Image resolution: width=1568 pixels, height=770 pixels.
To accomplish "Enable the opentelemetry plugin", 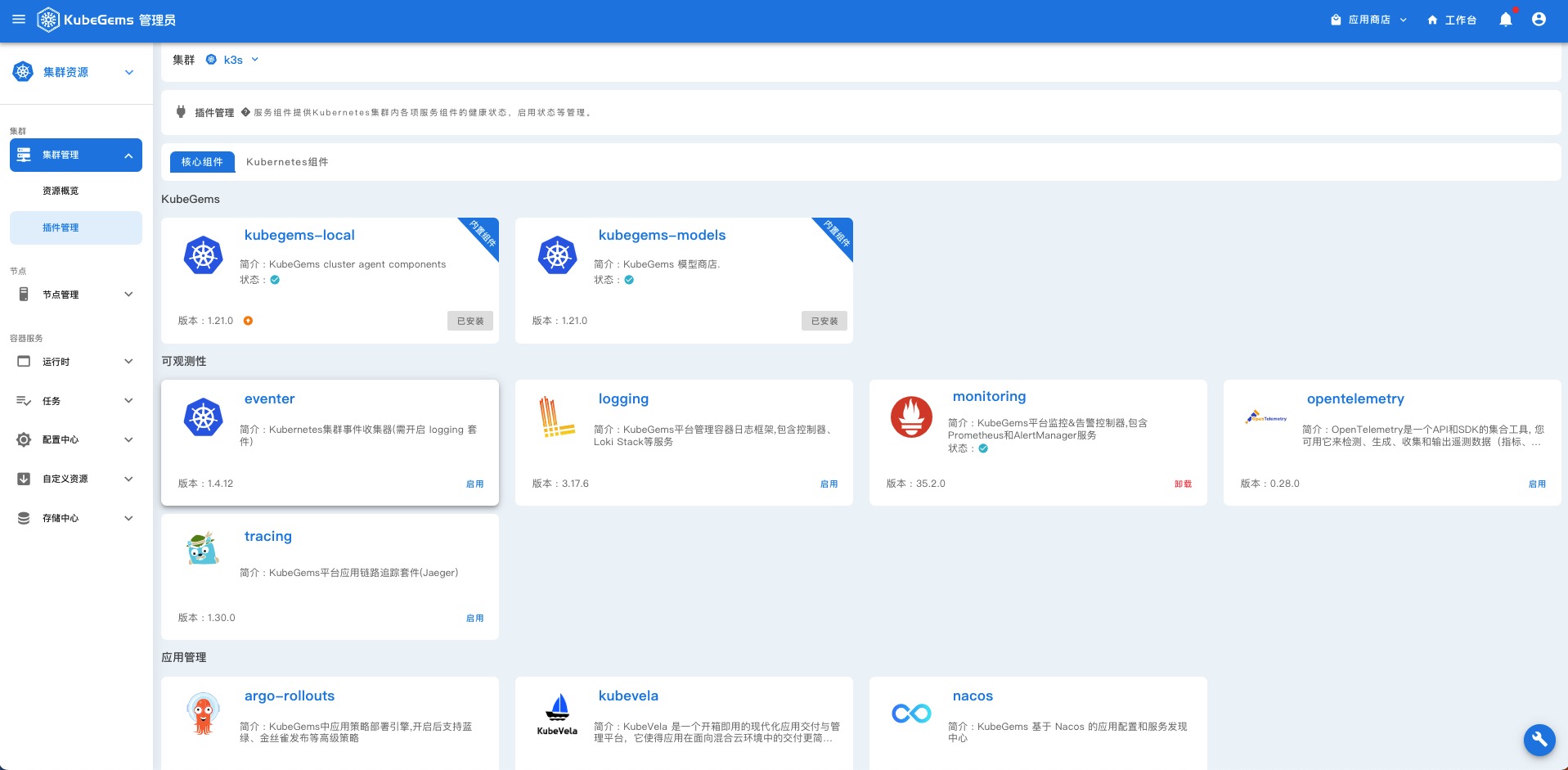I will (1537, 484).
